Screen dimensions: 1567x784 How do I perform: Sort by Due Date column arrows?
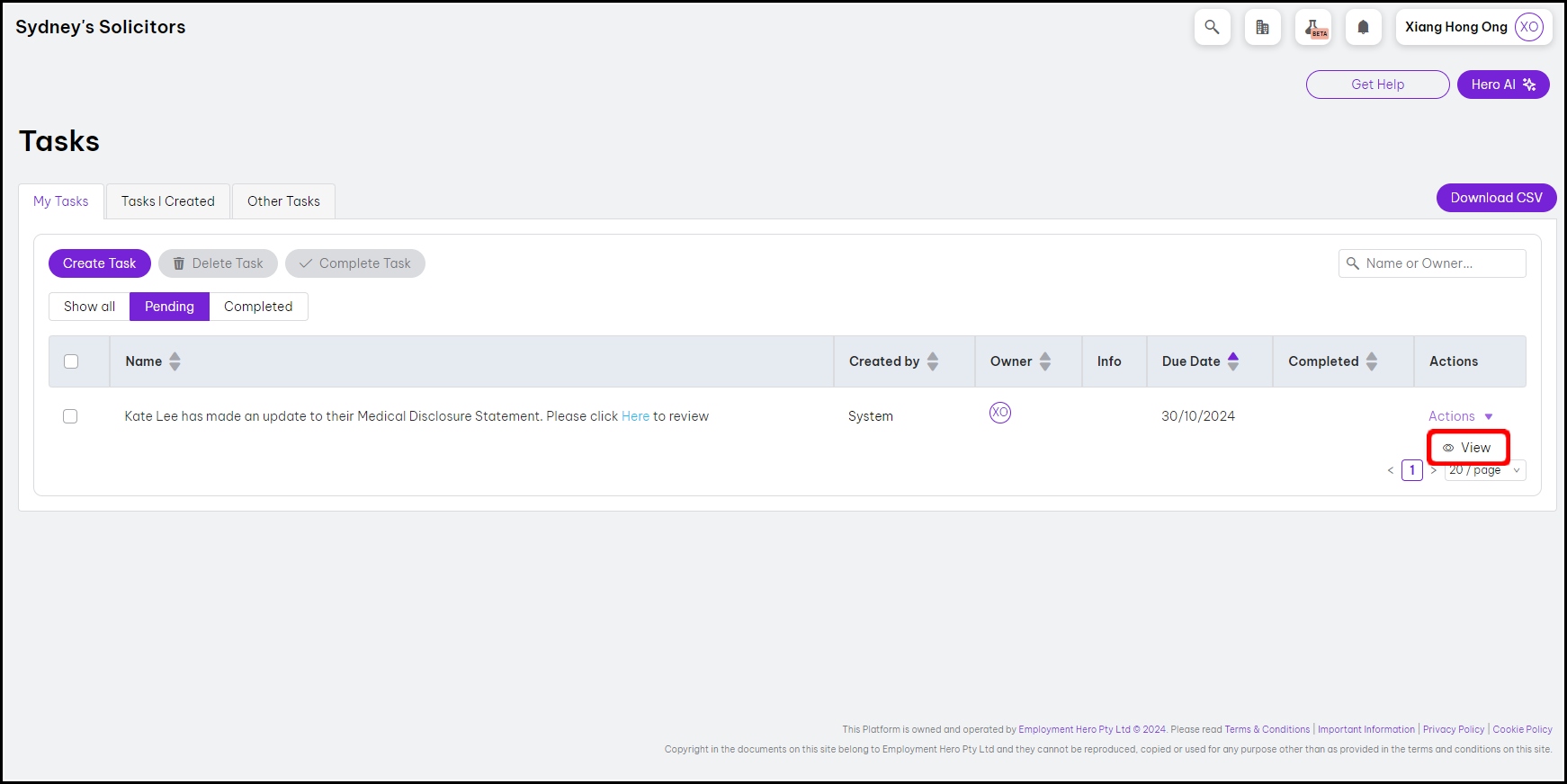1232,361
